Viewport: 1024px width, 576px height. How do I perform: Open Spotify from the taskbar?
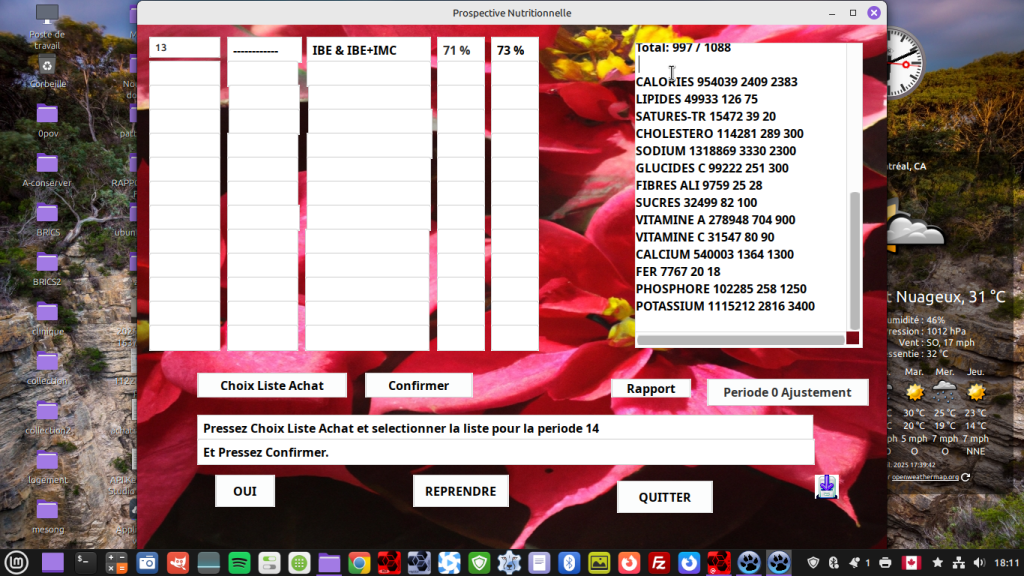(239, 562)
